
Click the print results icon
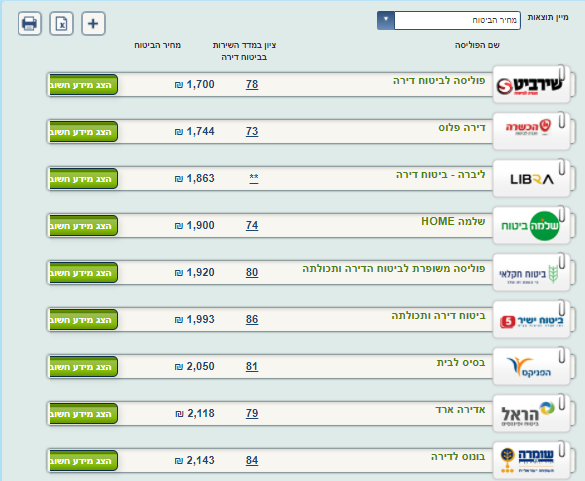29,24
